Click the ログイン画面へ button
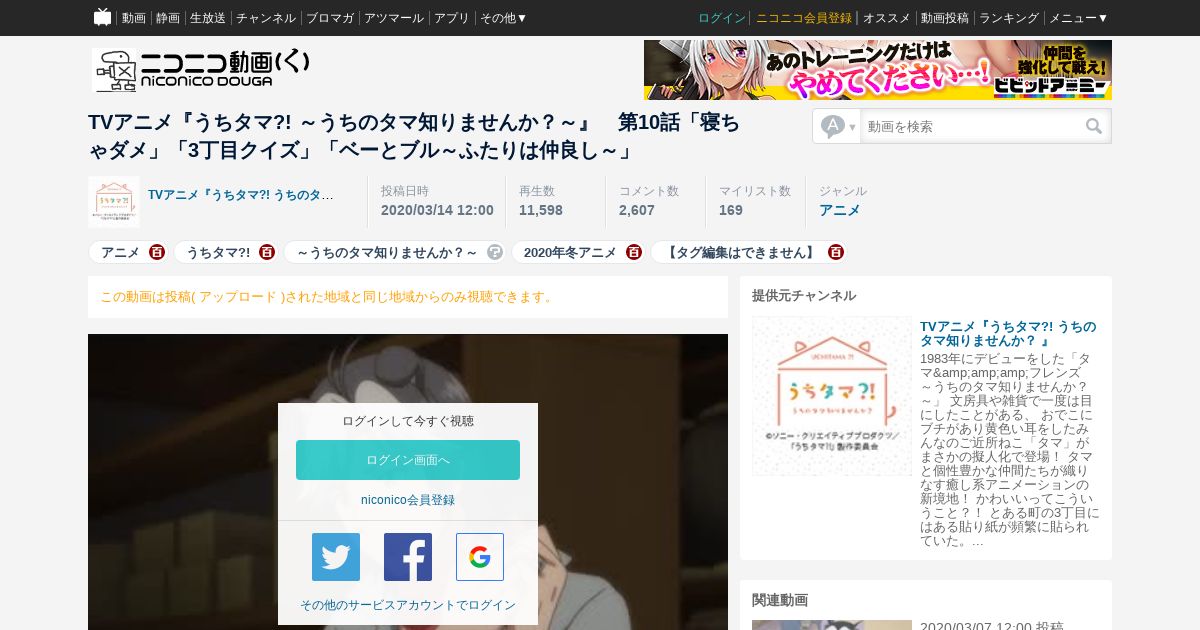The image size is (1200, 630). pyautogui.click(x=408, y=460)
